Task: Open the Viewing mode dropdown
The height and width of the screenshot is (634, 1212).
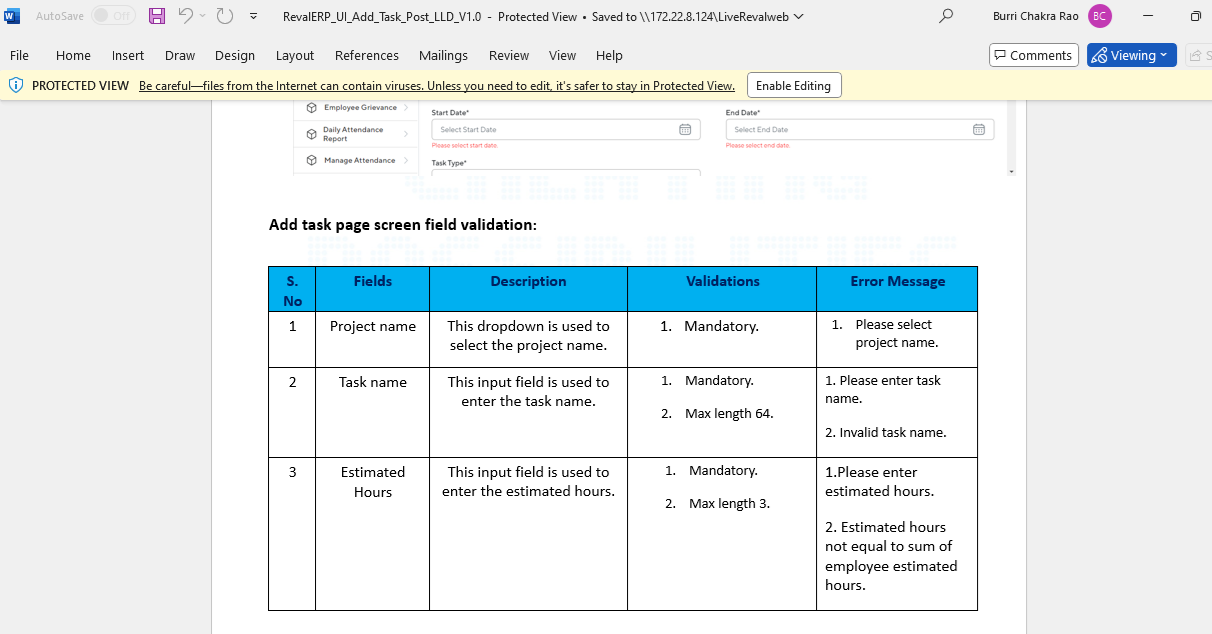Action: 1131,55
